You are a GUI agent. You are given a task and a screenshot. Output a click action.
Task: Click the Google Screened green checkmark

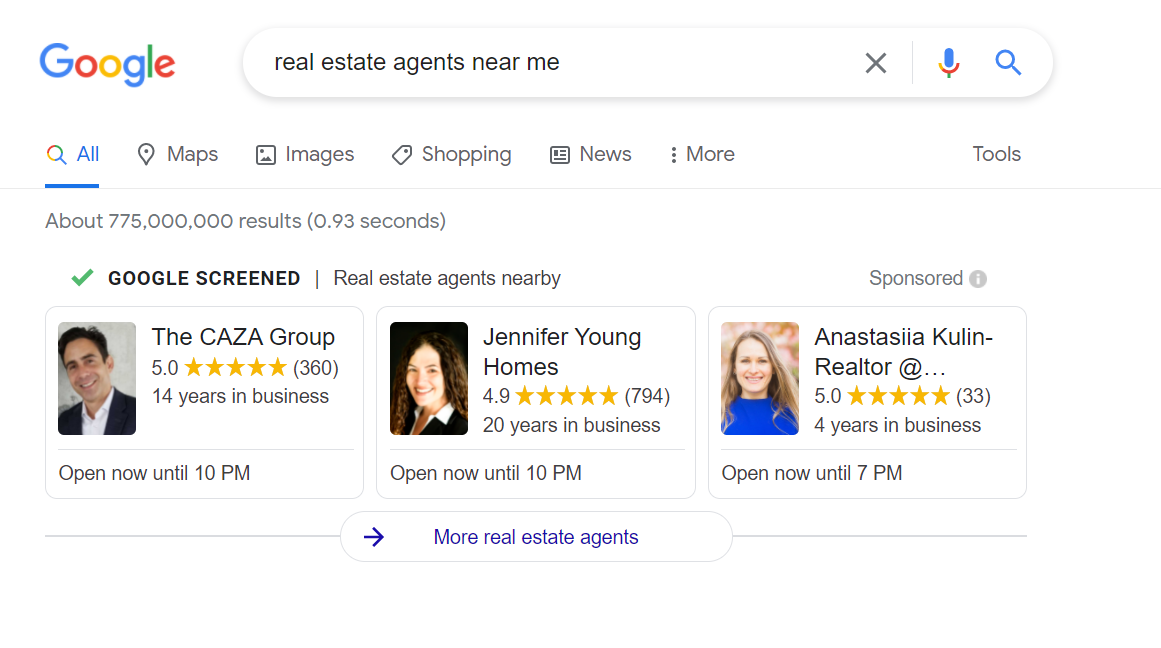click(x=82, y=278)
